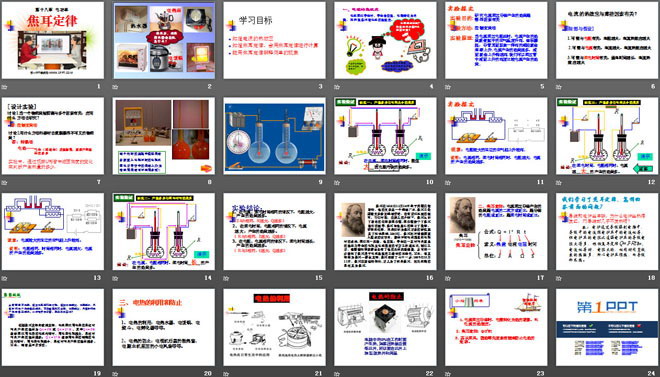
Task: Select slide 9 with blue flask diagram
Action: click(x=274, y=136)
